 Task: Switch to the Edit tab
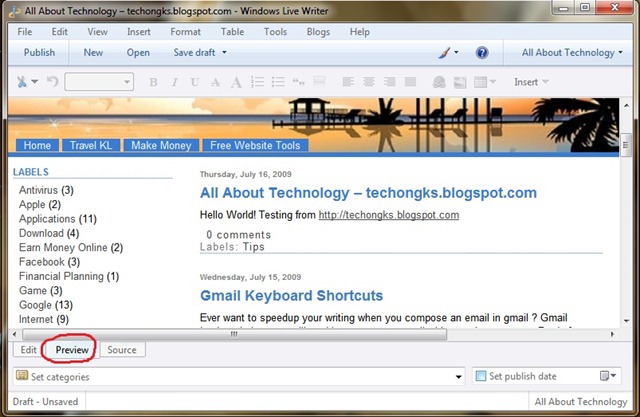[28, 350]
